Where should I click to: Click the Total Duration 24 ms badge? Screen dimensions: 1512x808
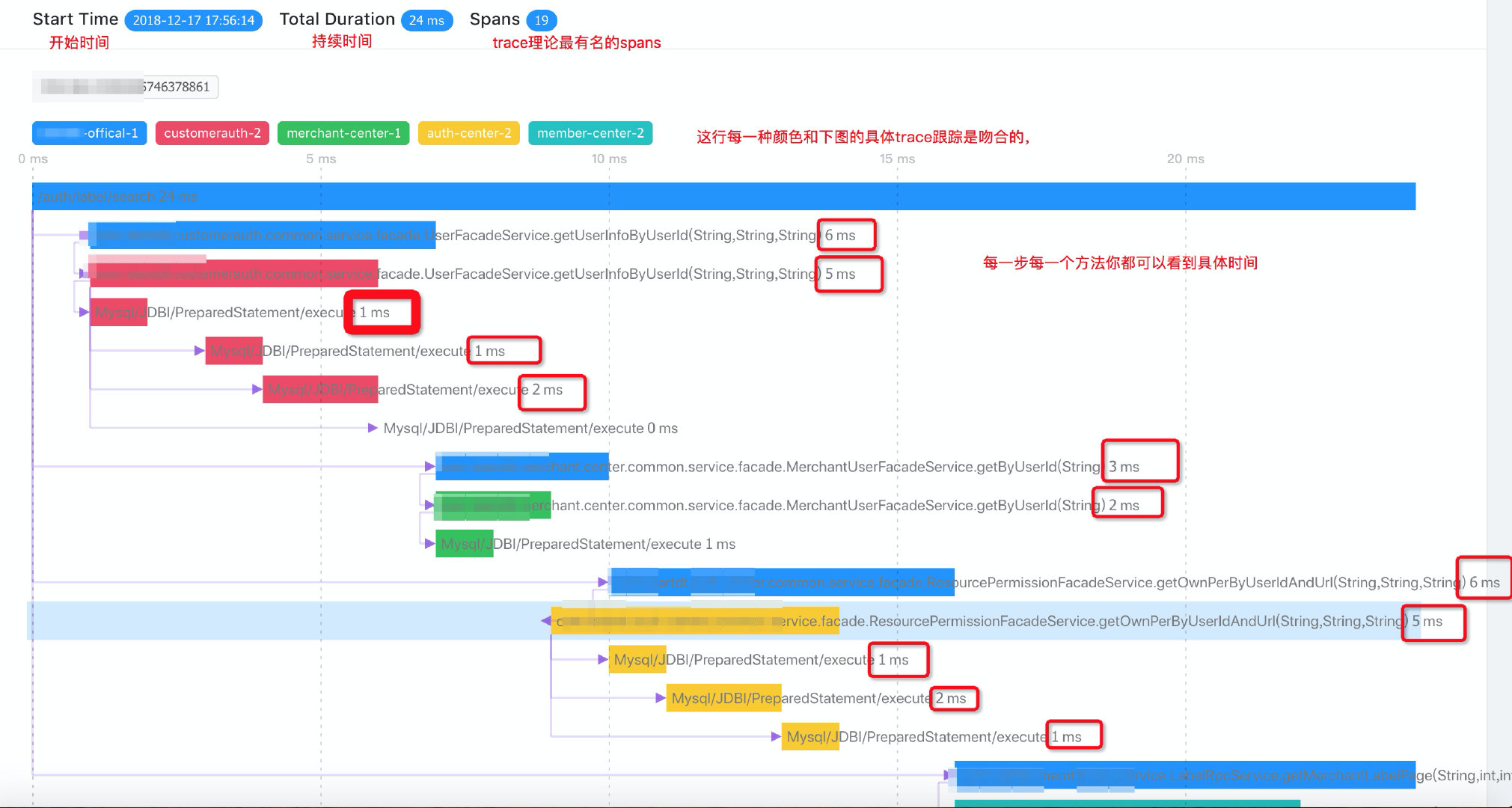click(426, 20)
